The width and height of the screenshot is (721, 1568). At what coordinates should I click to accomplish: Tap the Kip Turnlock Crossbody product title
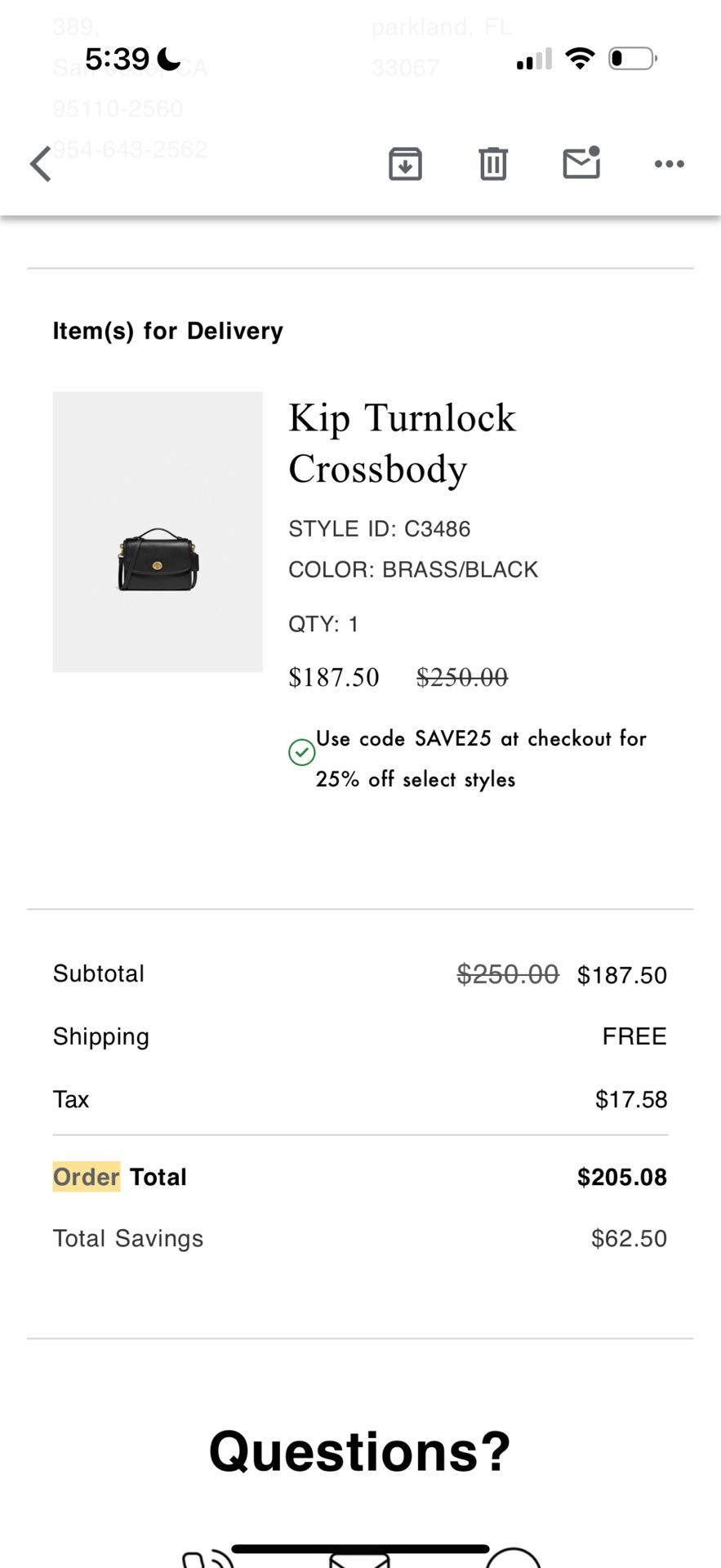402,443
